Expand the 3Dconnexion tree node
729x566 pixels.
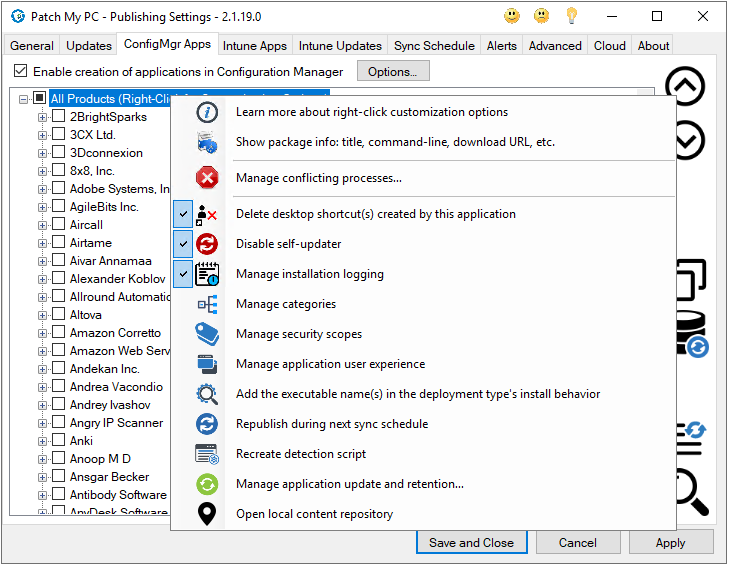(x=42, y=153)
